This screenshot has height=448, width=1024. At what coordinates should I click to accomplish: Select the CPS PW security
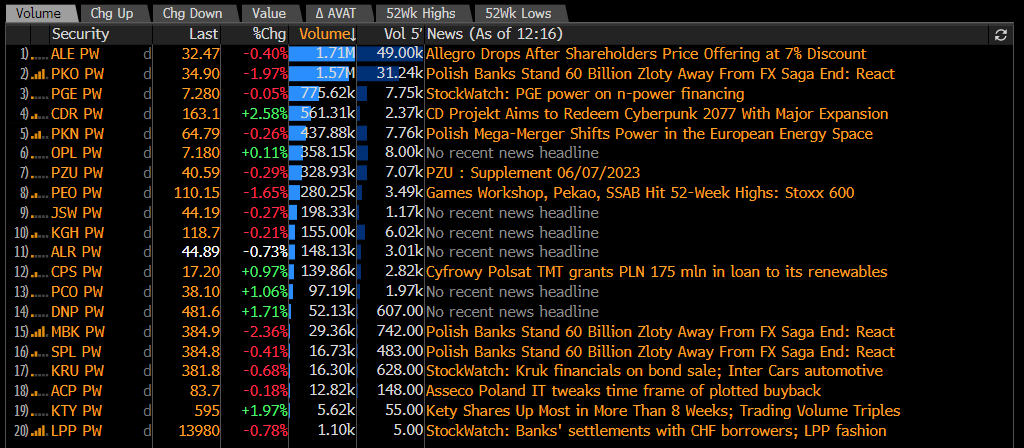(x=76, y=272)
